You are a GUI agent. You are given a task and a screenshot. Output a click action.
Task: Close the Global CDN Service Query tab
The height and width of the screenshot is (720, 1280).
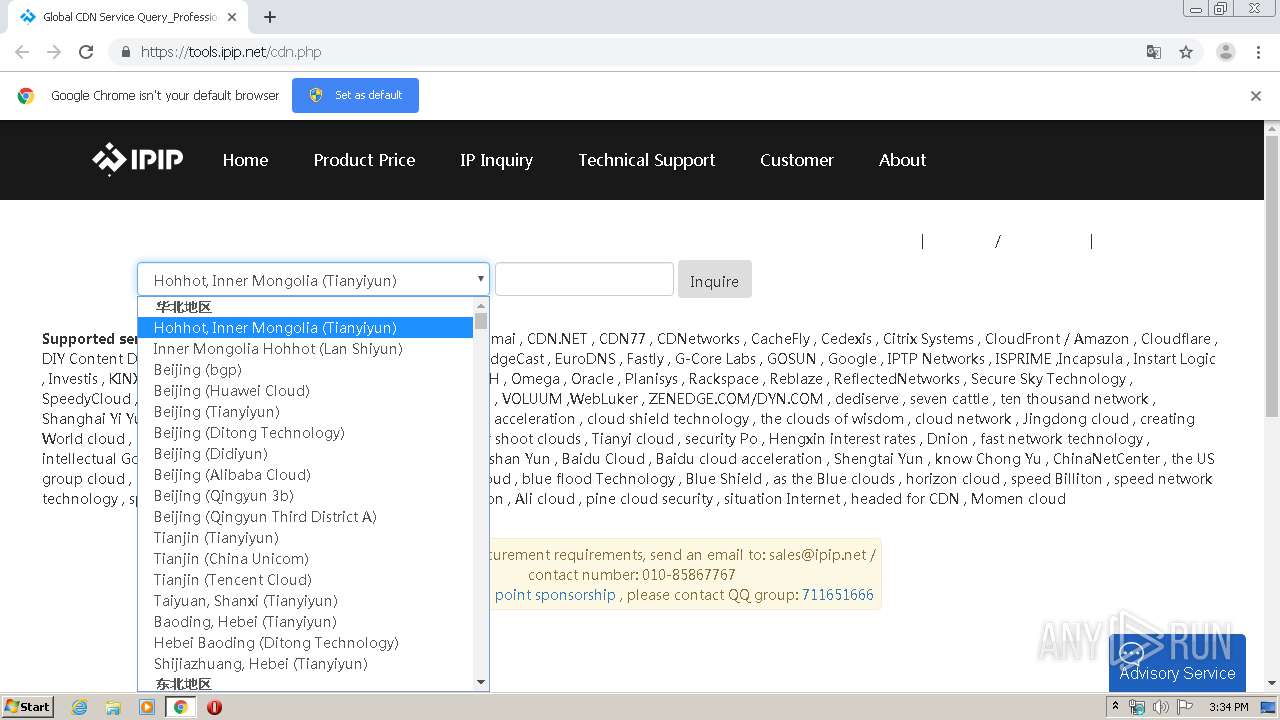click(x=232, y=17)
